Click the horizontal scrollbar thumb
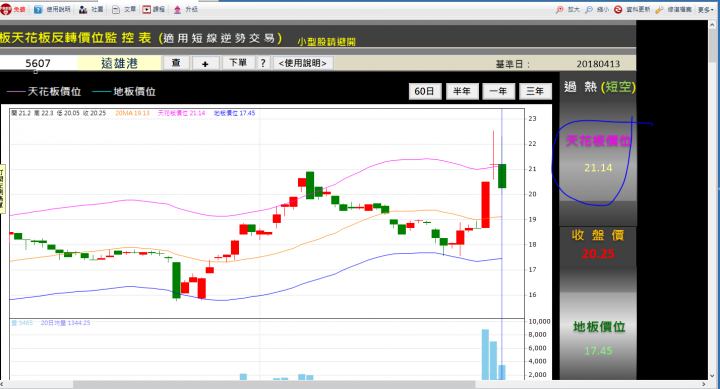The image size is (720, 389). coord(274,384)
